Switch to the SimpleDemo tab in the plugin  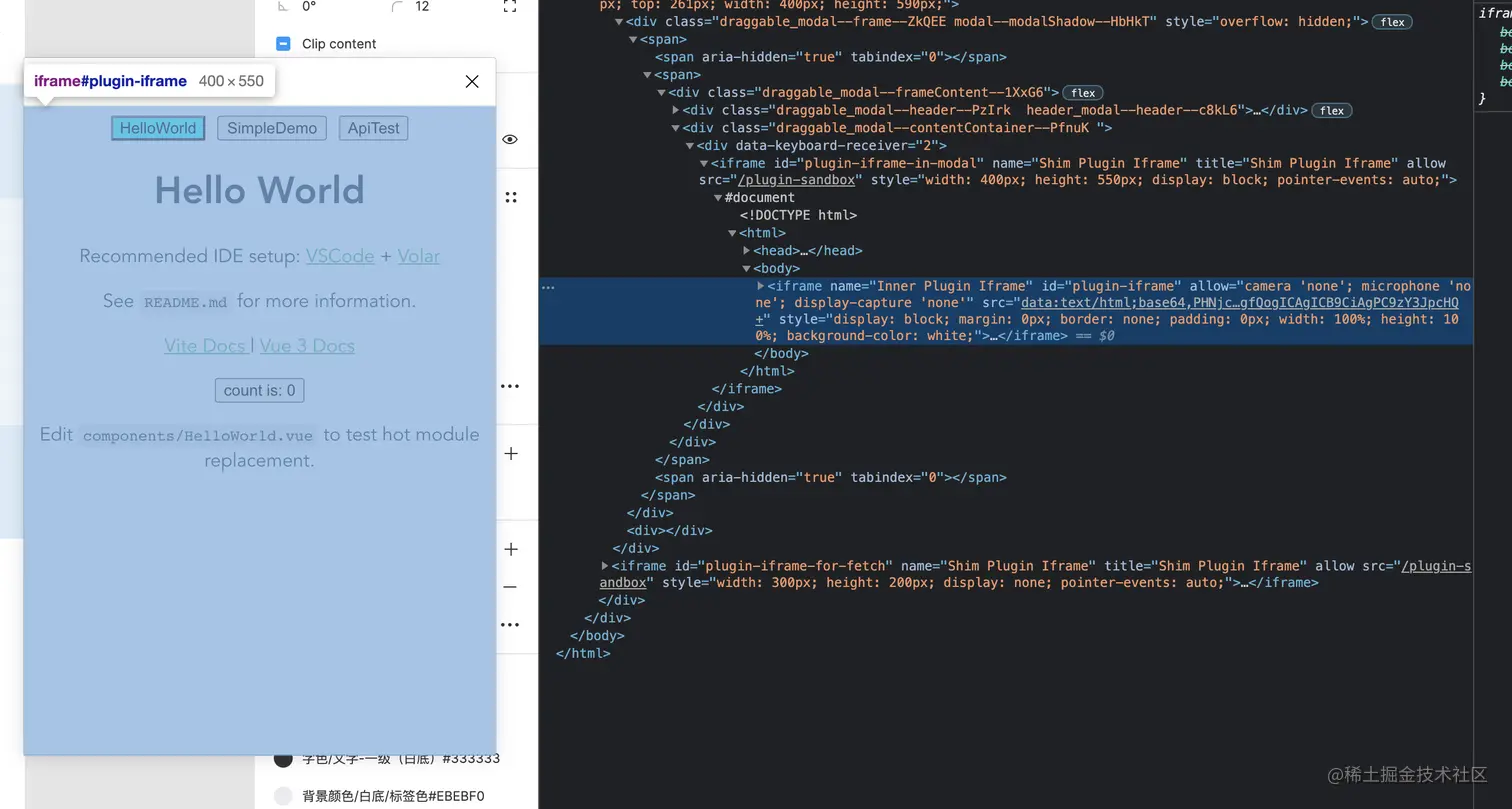pyautogui.click(x=272, y=128)
